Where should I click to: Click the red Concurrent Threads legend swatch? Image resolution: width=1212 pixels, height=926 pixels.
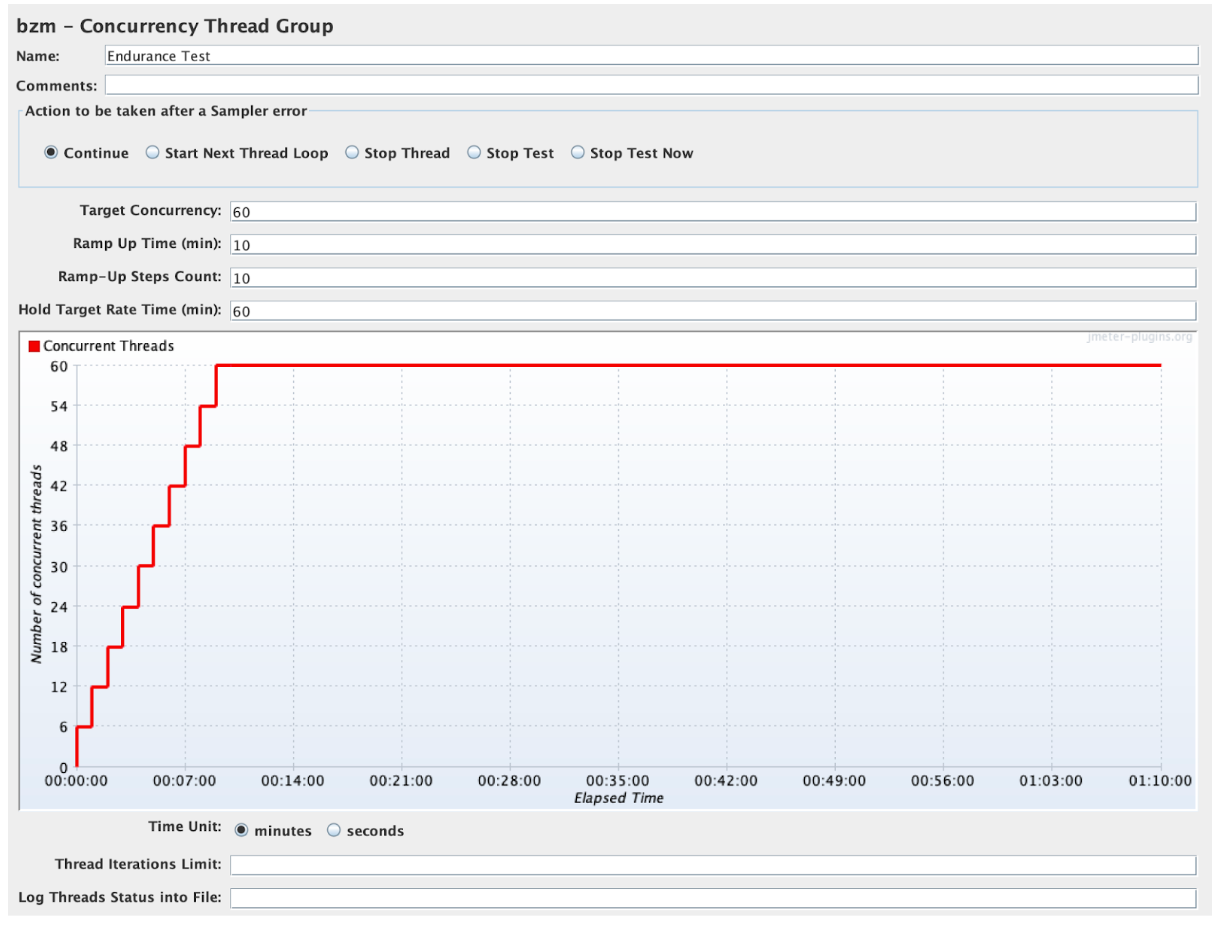pyautogui.click(x=34, y=346)
